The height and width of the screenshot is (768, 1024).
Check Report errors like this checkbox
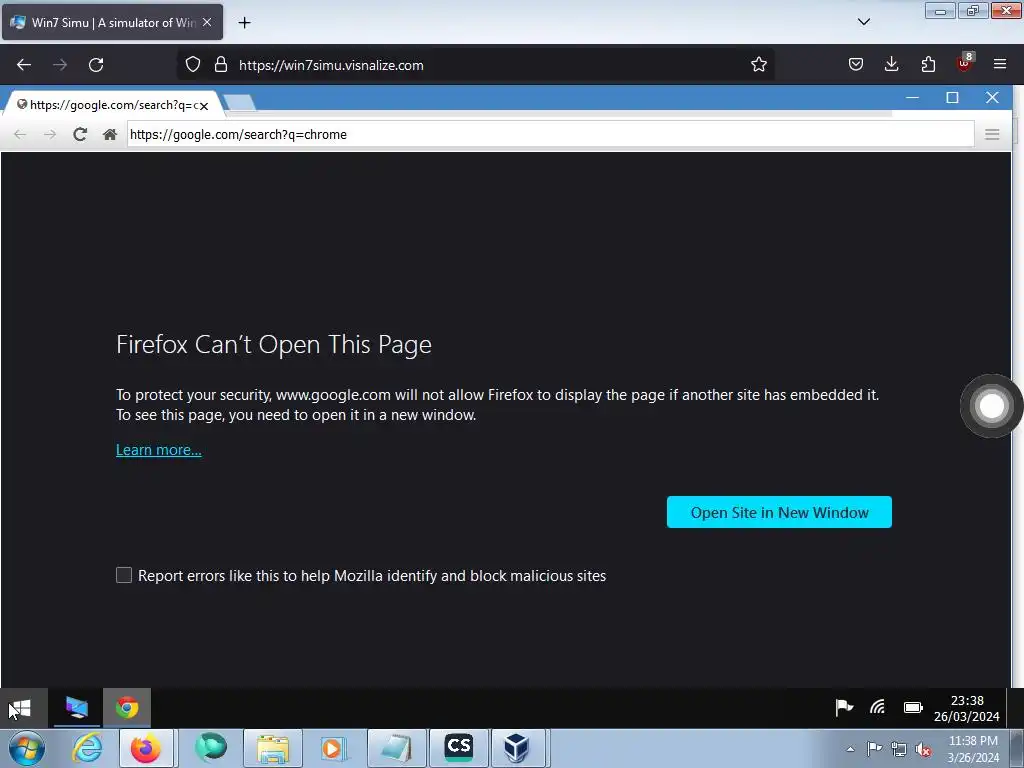[124, 575]
